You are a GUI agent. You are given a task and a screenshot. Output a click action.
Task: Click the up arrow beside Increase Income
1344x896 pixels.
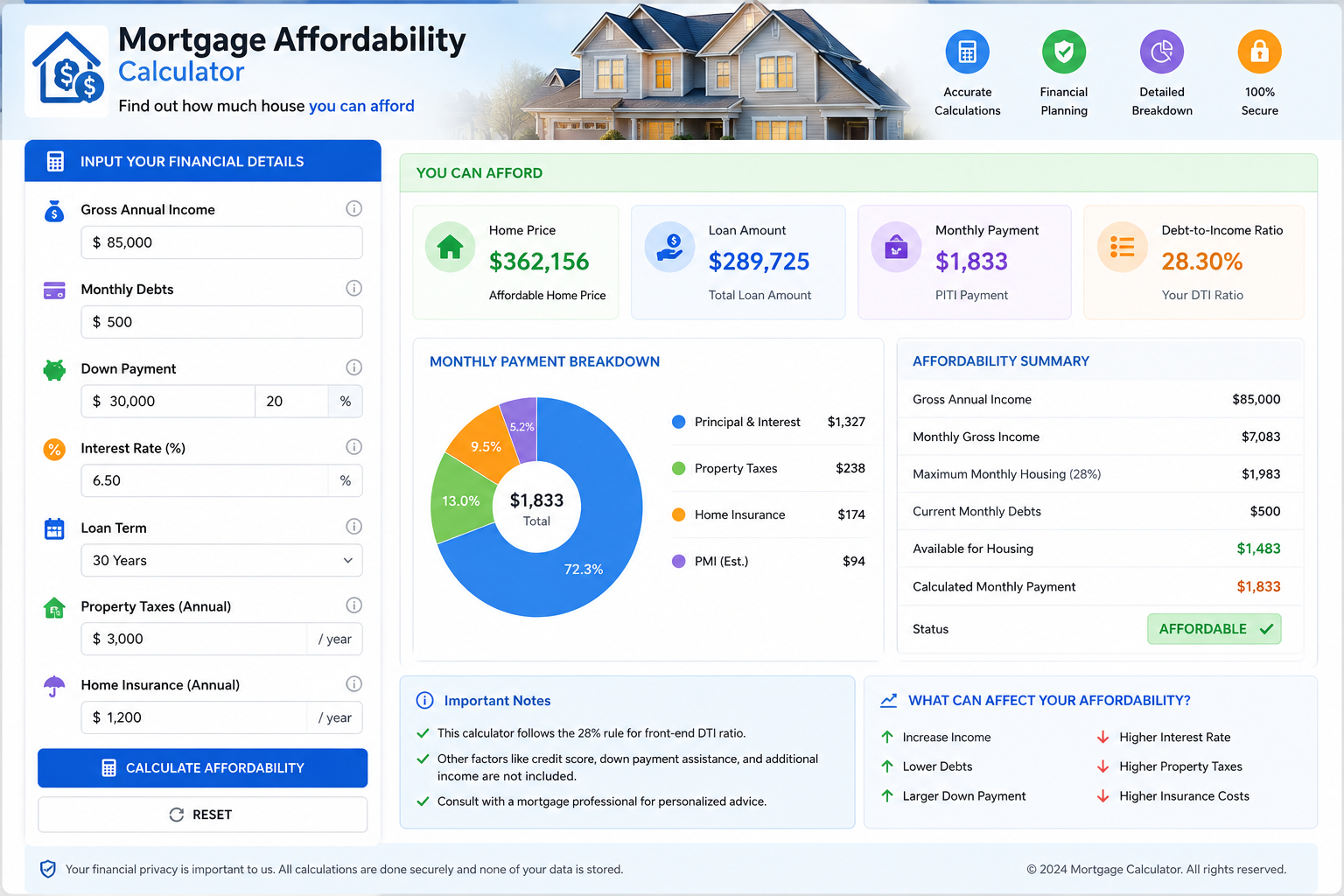tap(887, 737)
